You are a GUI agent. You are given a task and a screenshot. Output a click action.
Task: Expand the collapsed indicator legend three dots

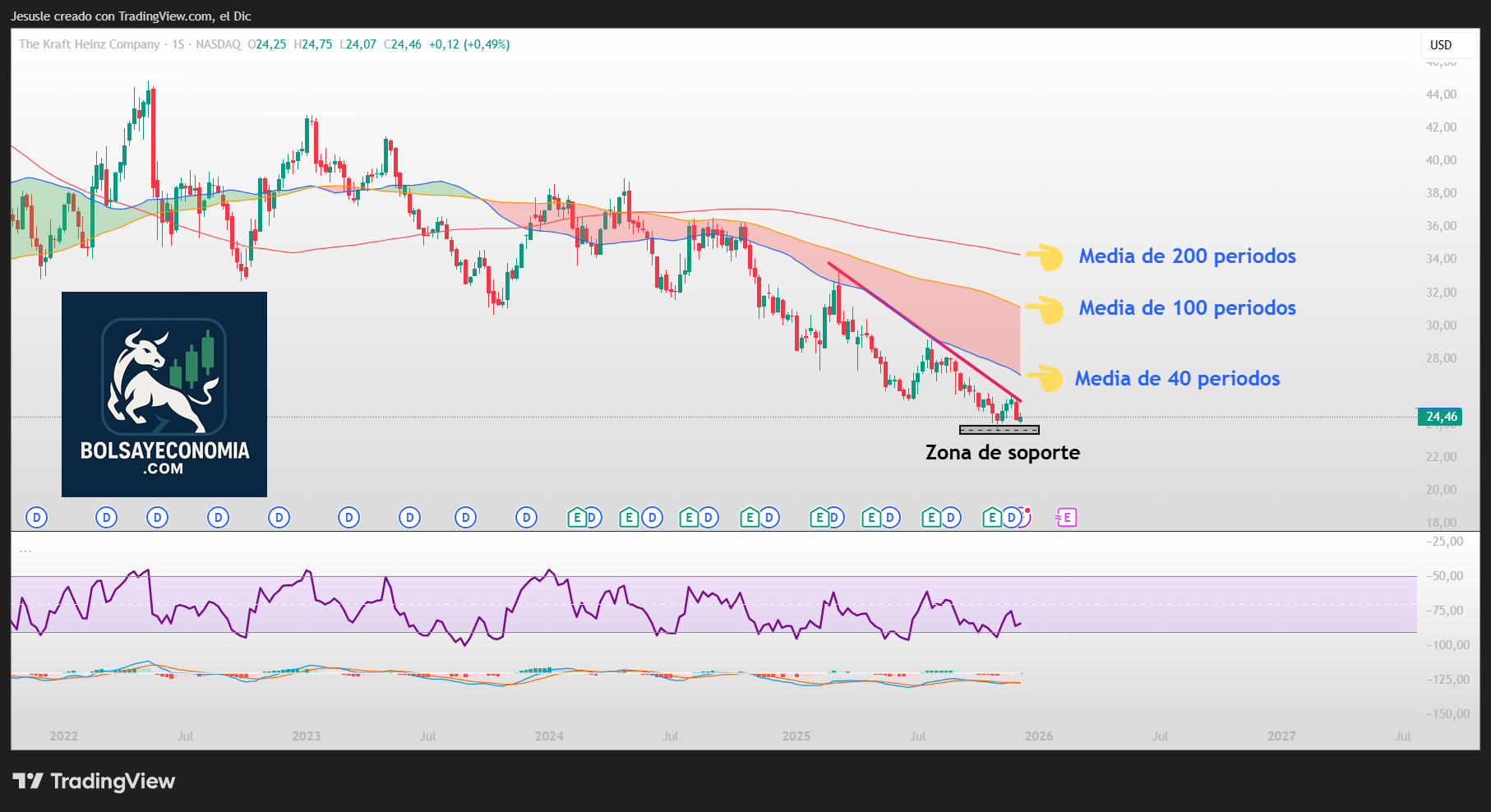(x=25, y=550)
